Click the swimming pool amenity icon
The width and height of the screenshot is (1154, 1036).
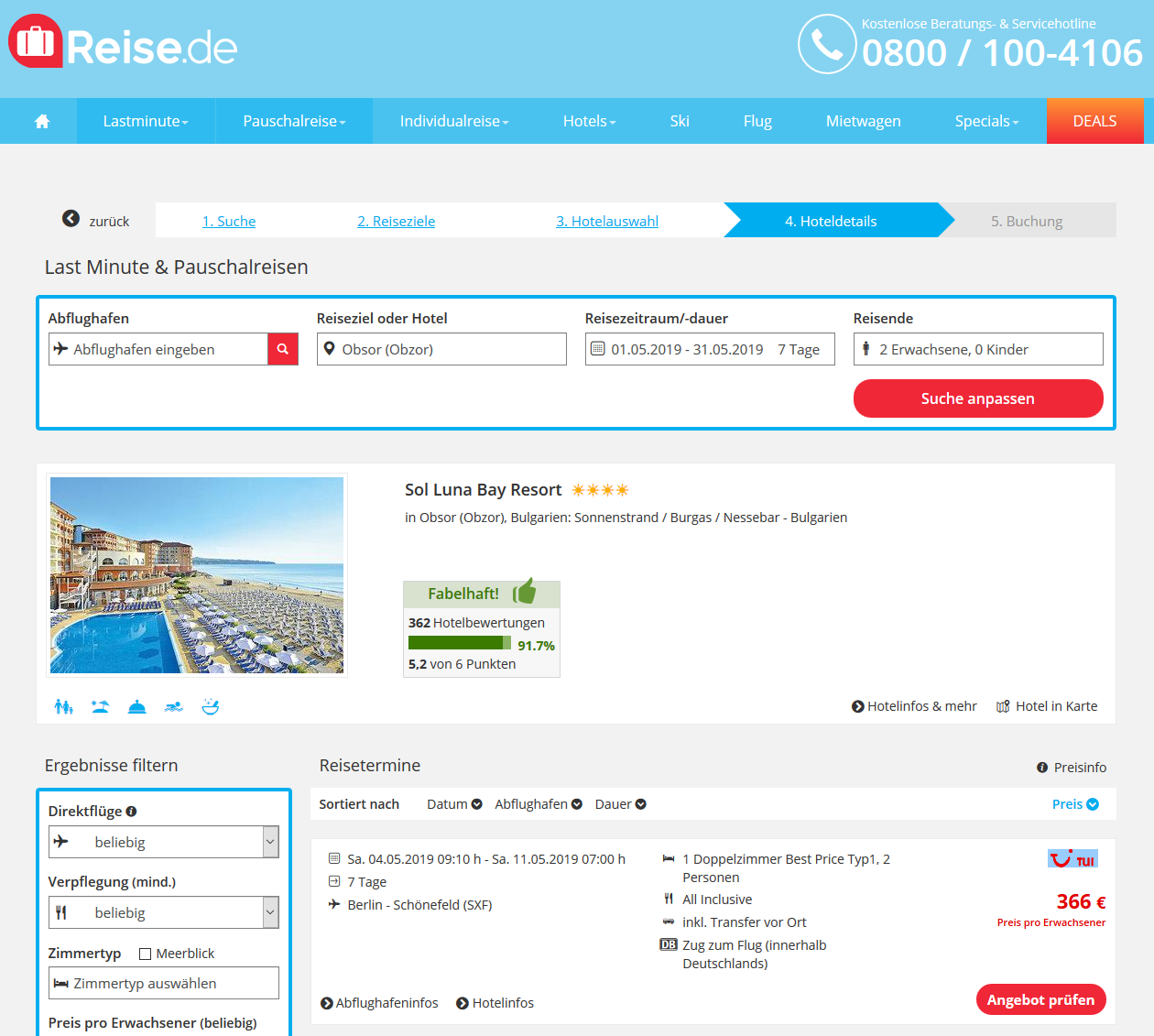tap(174, 706)
